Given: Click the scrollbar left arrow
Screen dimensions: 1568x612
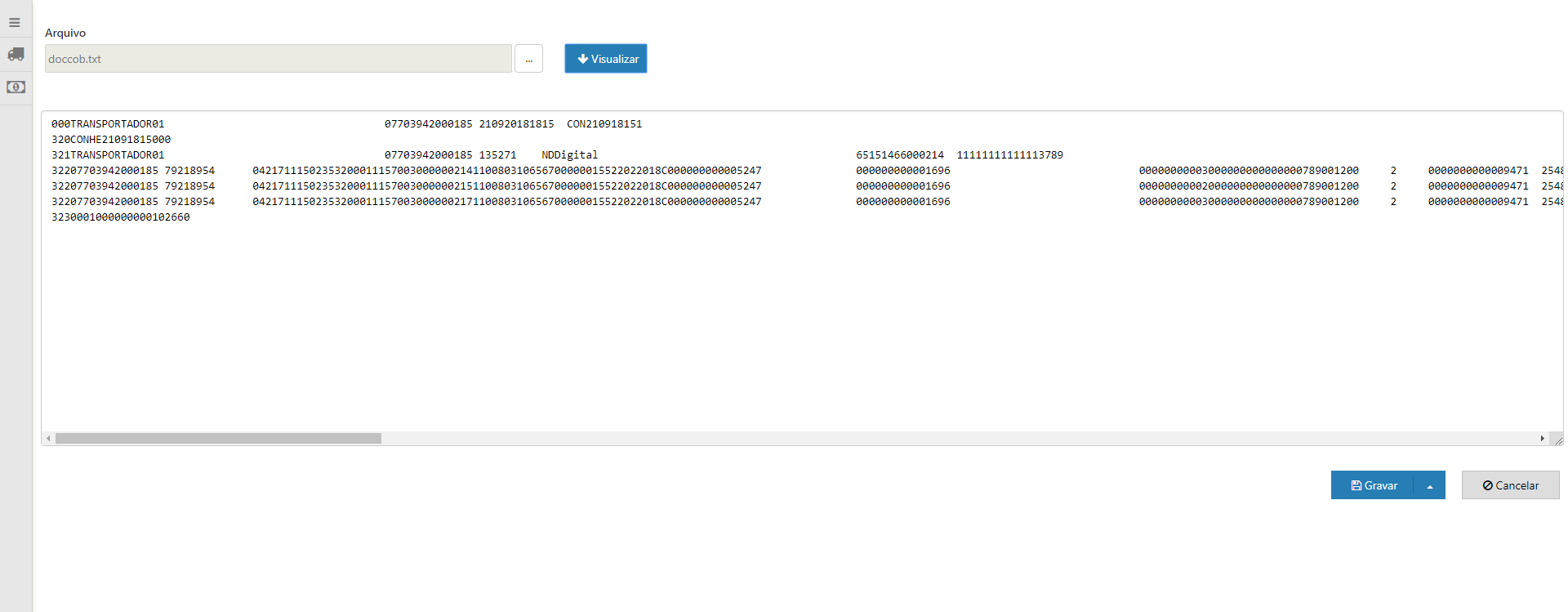Looking at the screenshot, I should point(48,439).
